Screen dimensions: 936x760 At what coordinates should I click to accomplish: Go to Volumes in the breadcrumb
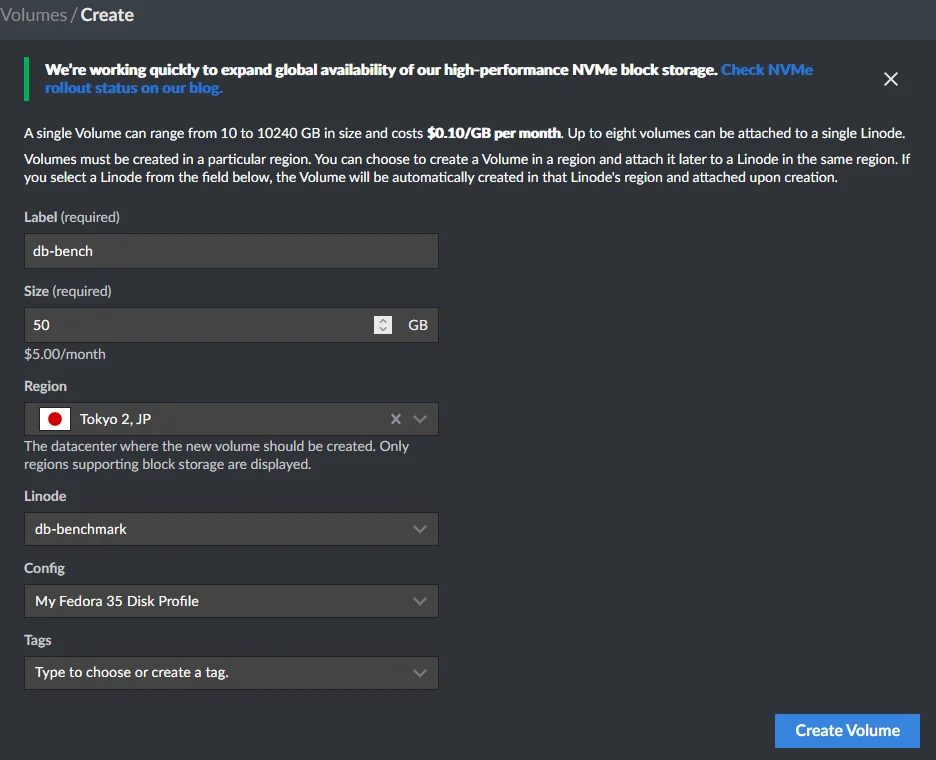[x=33, y=15]
